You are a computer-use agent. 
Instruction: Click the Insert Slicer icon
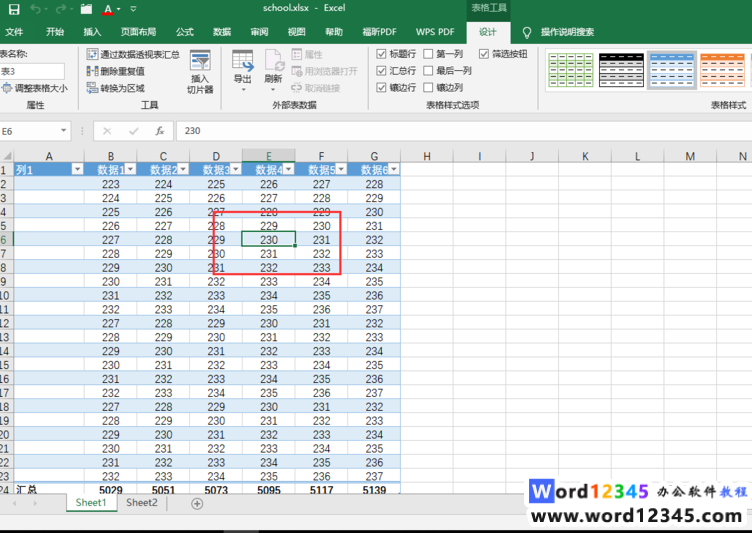200,70
